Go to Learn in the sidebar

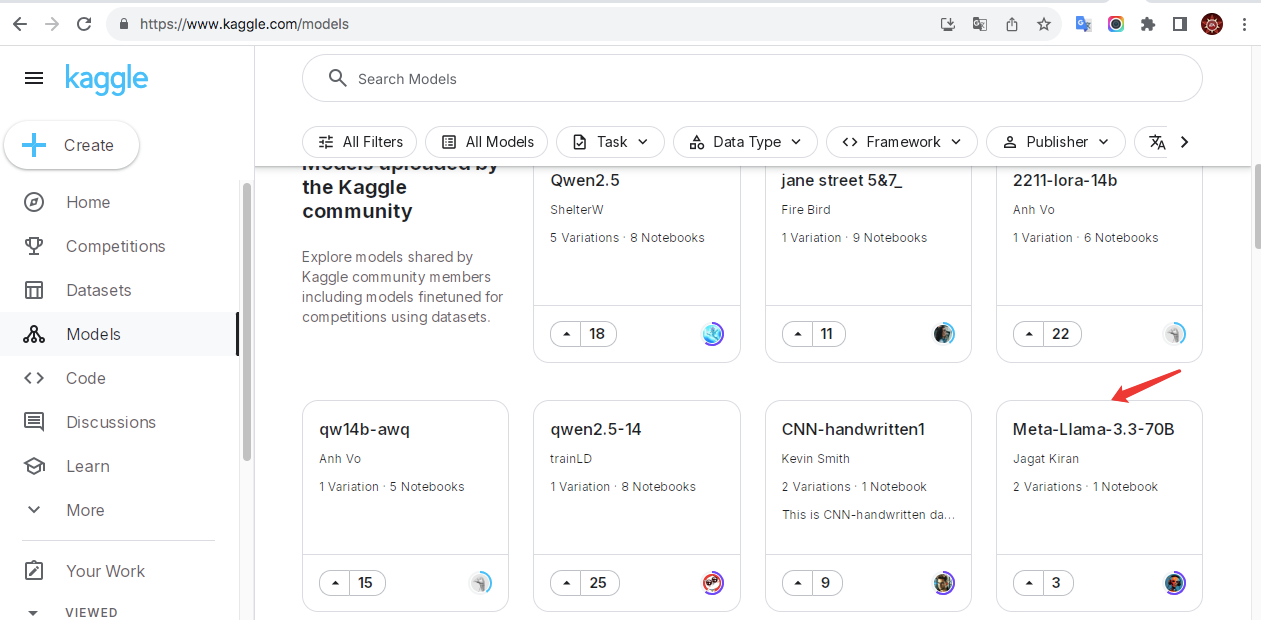(x=120, y=466)
